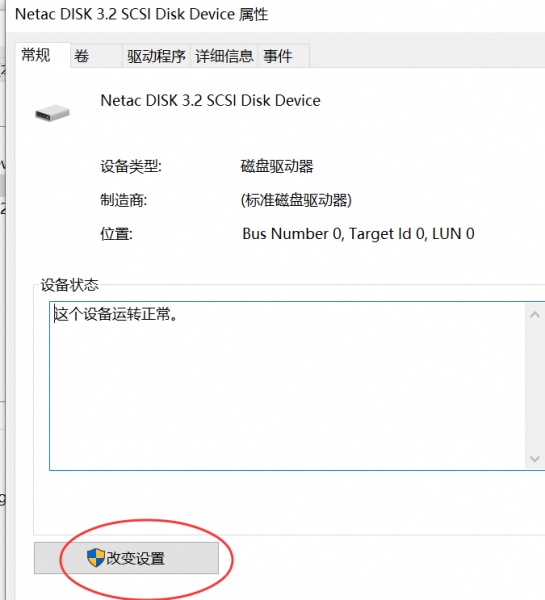Select the 驱动程序 tab

pos(156,56)
